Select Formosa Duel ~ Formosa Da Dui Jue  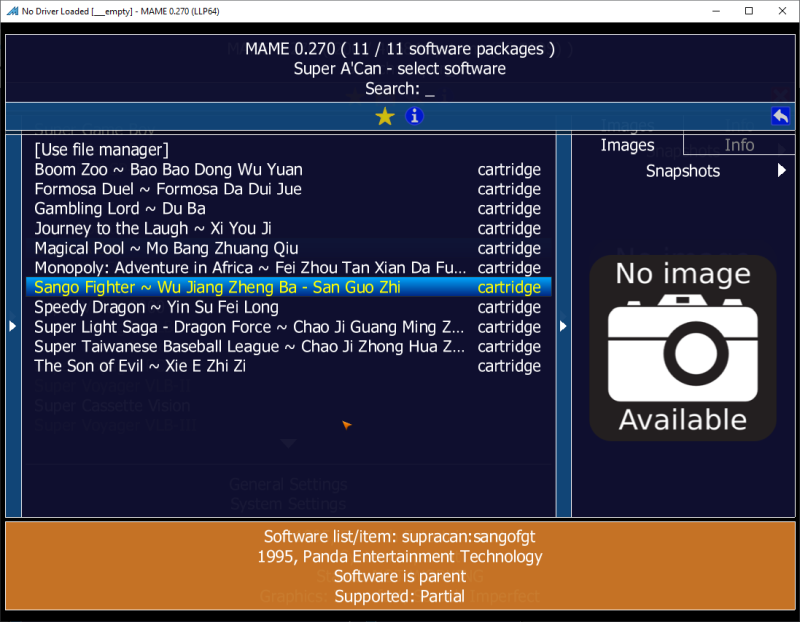pos(288,189)
